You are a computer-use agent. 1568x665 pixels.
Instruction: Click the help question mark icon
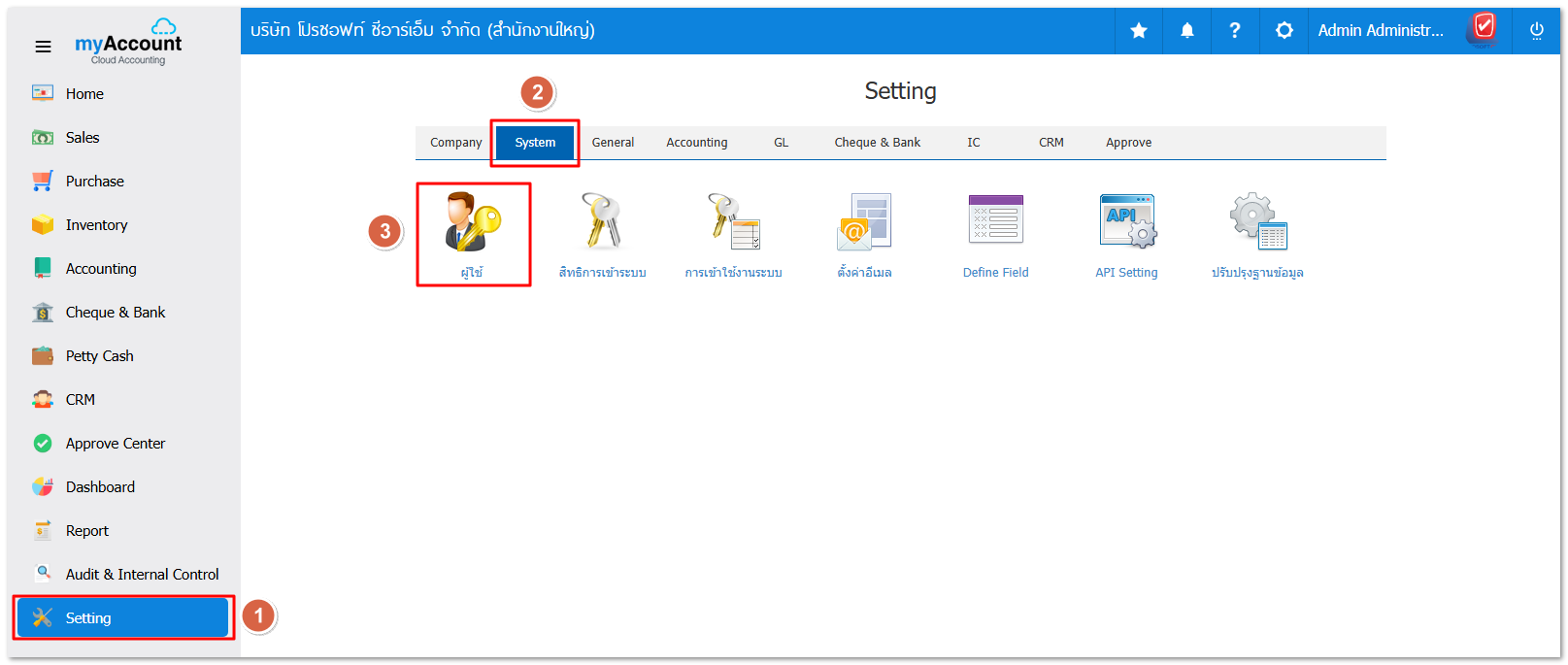tap(1235, 31)
